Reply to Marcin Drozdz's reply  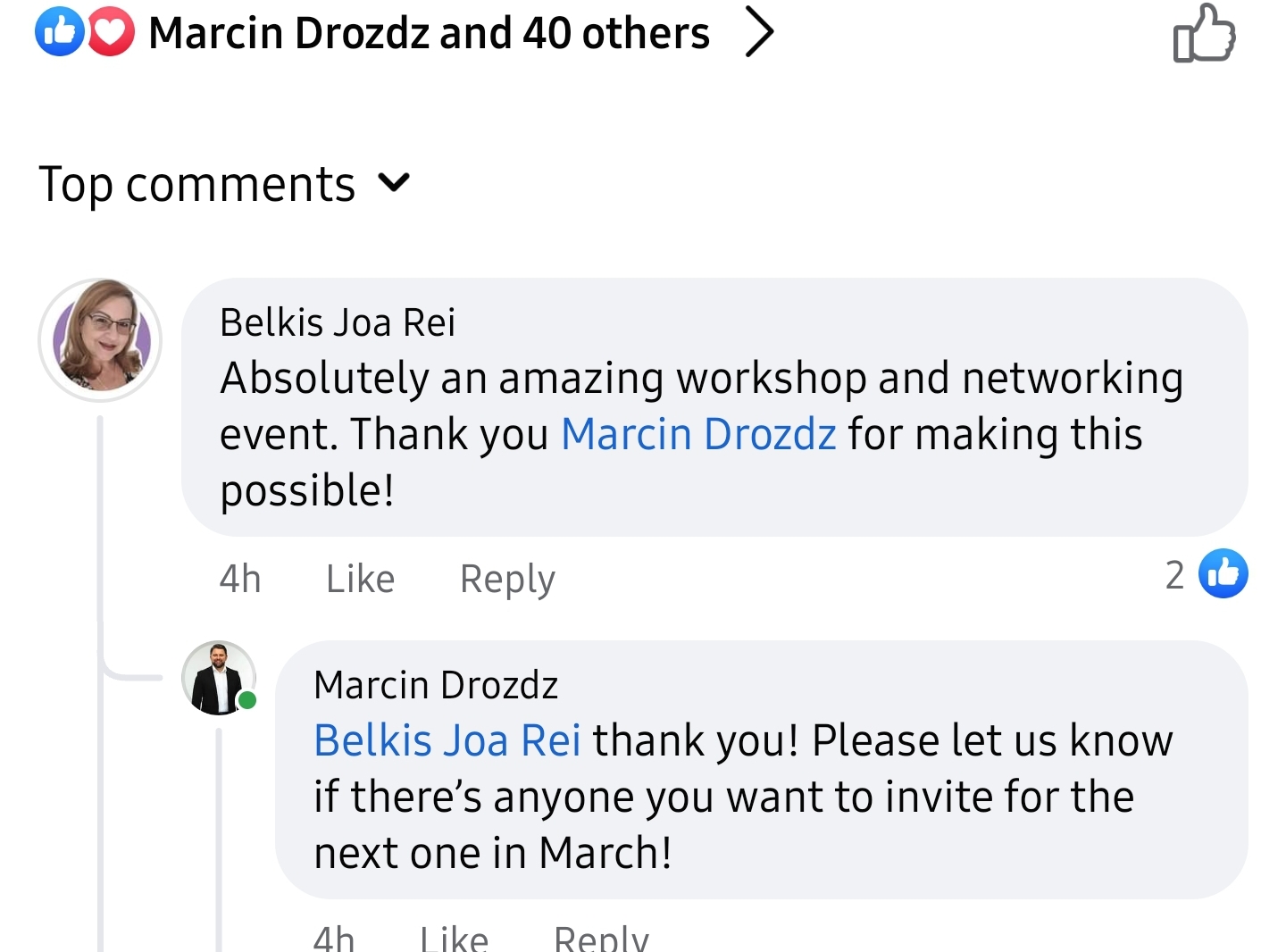[601, 936]
